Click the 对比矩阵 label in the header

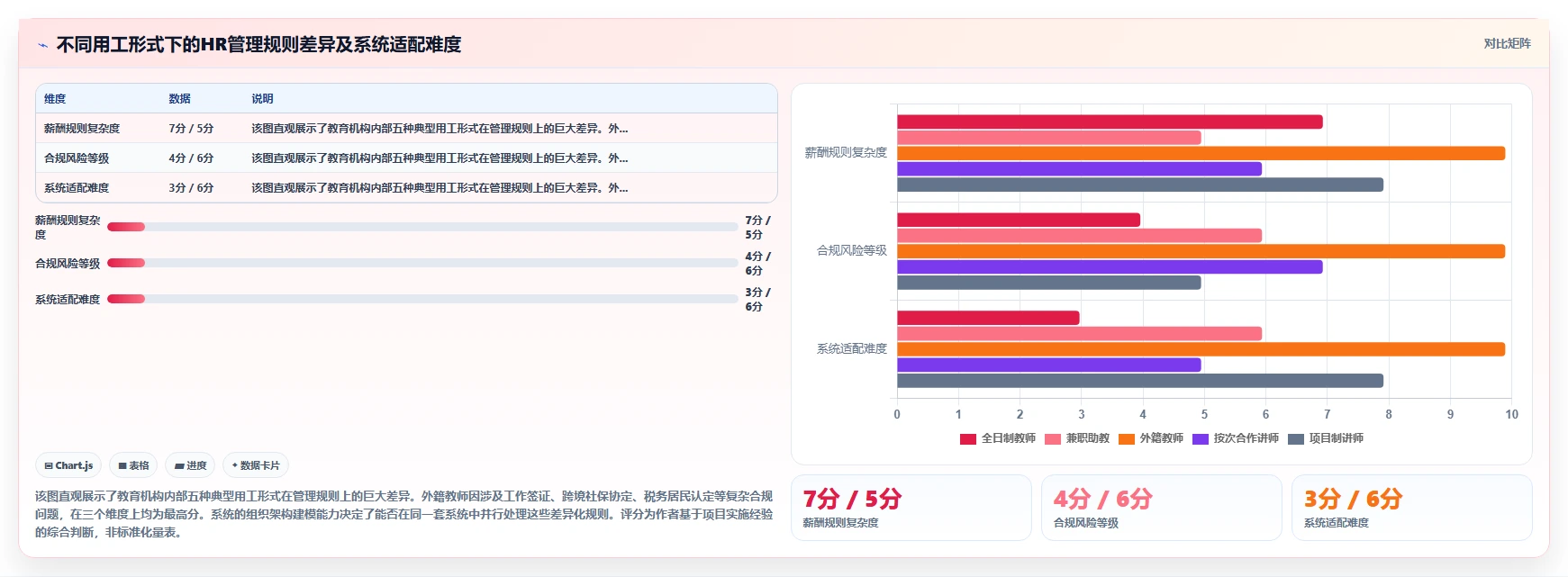[x=1507, y=43]
